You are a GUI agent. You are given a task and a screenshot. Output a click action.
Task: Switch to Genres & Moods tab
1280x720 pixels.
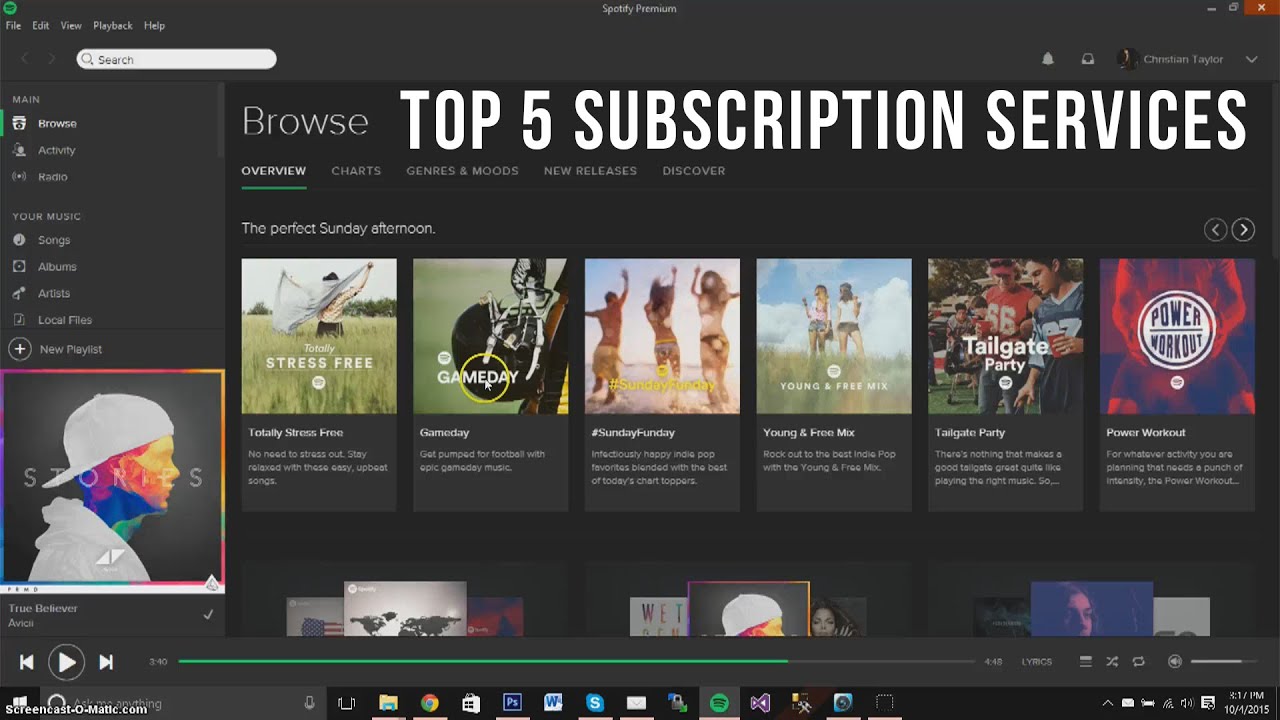pos(462,171)
